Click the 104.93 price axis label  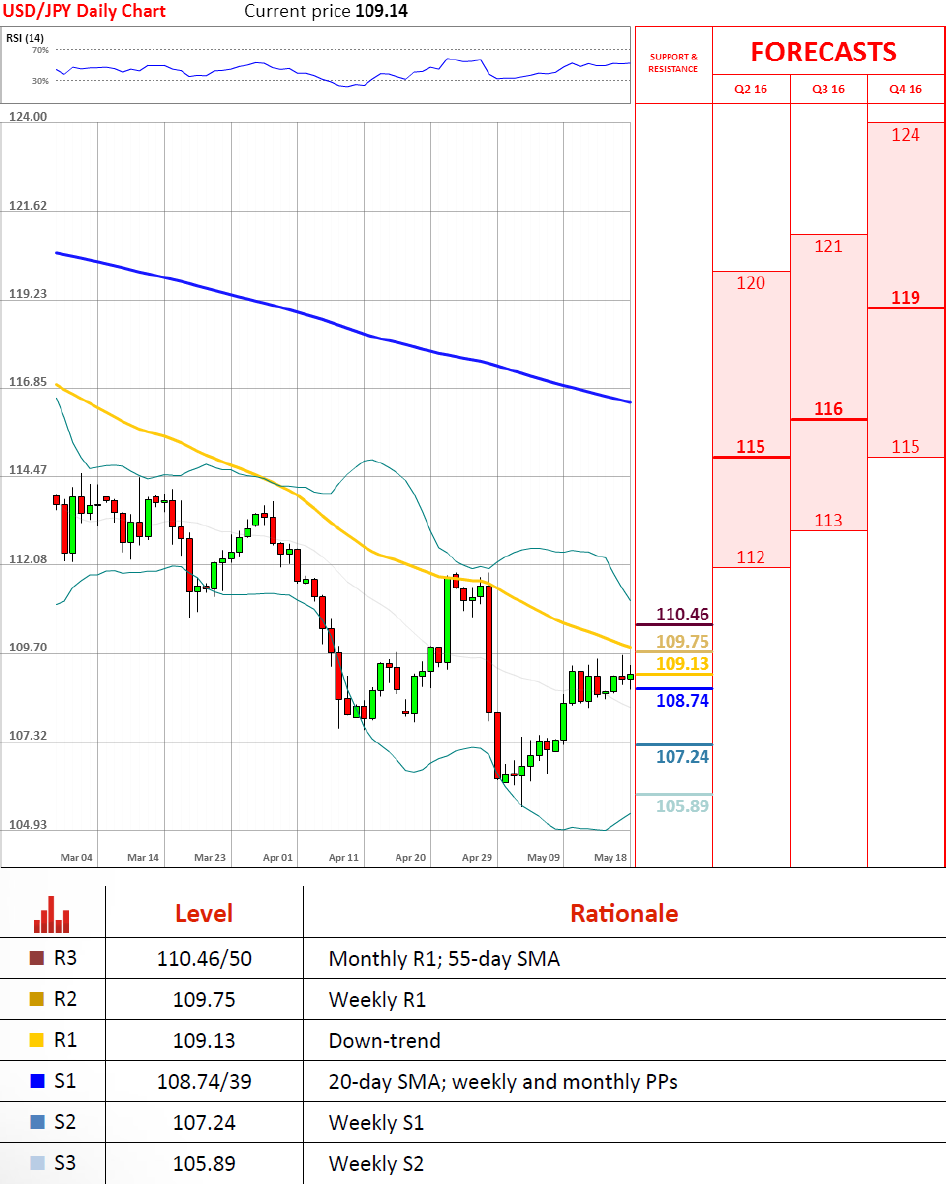point(27,825)
